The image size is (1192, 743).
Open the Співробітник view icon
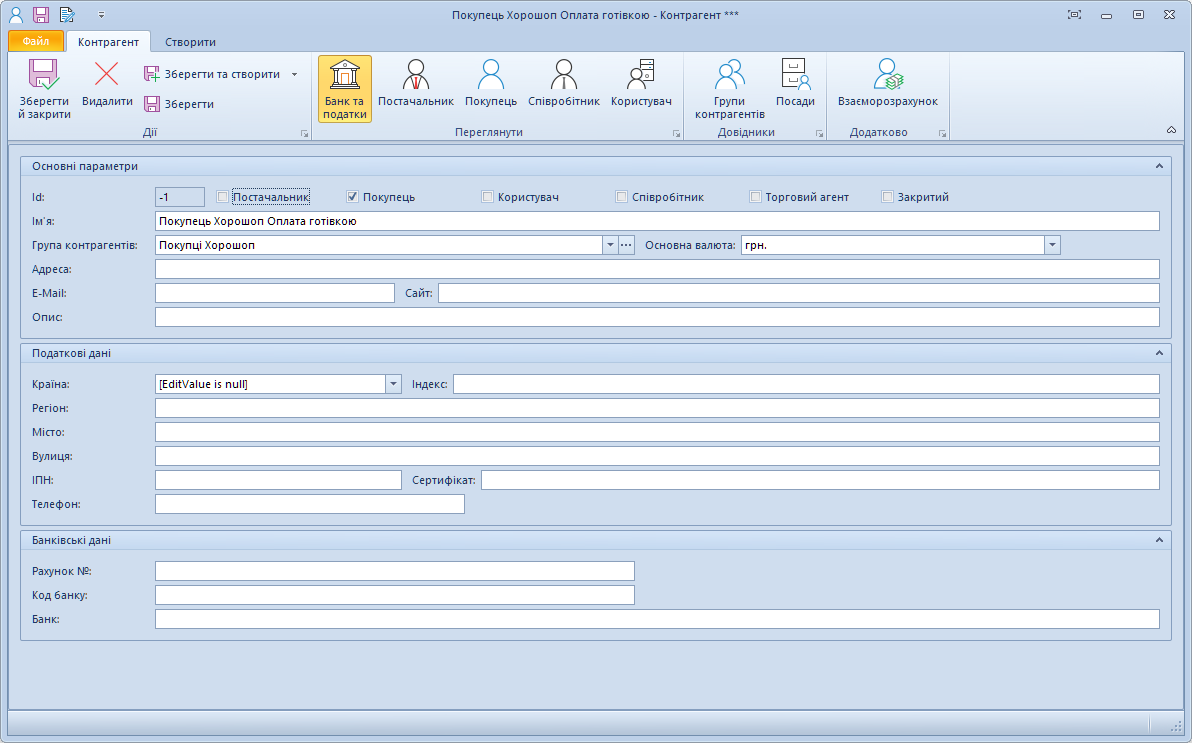pos(563,75)
